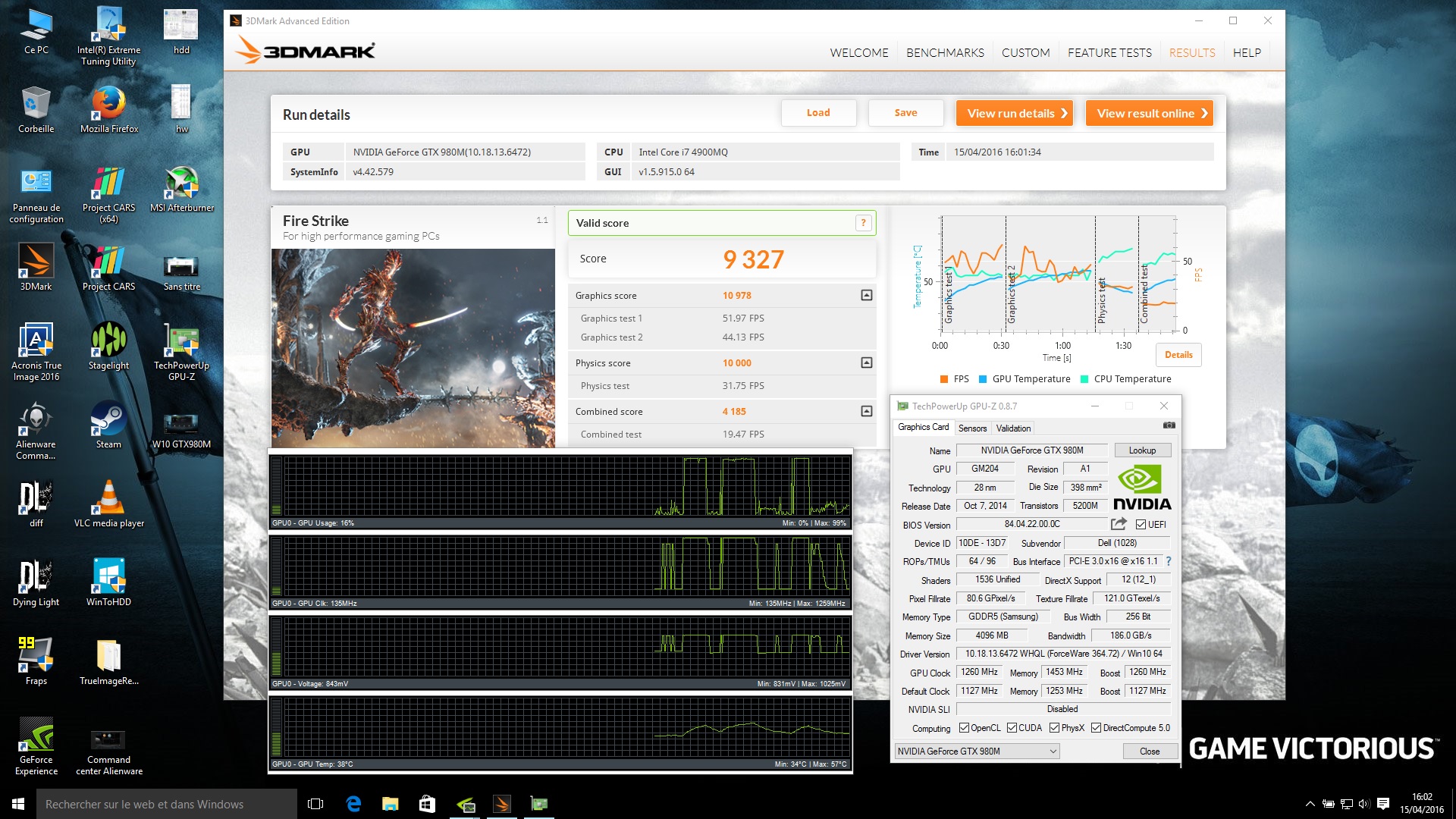Click Details button under chart
The height and width of the screenshot is (819, 1456).
1178,354
